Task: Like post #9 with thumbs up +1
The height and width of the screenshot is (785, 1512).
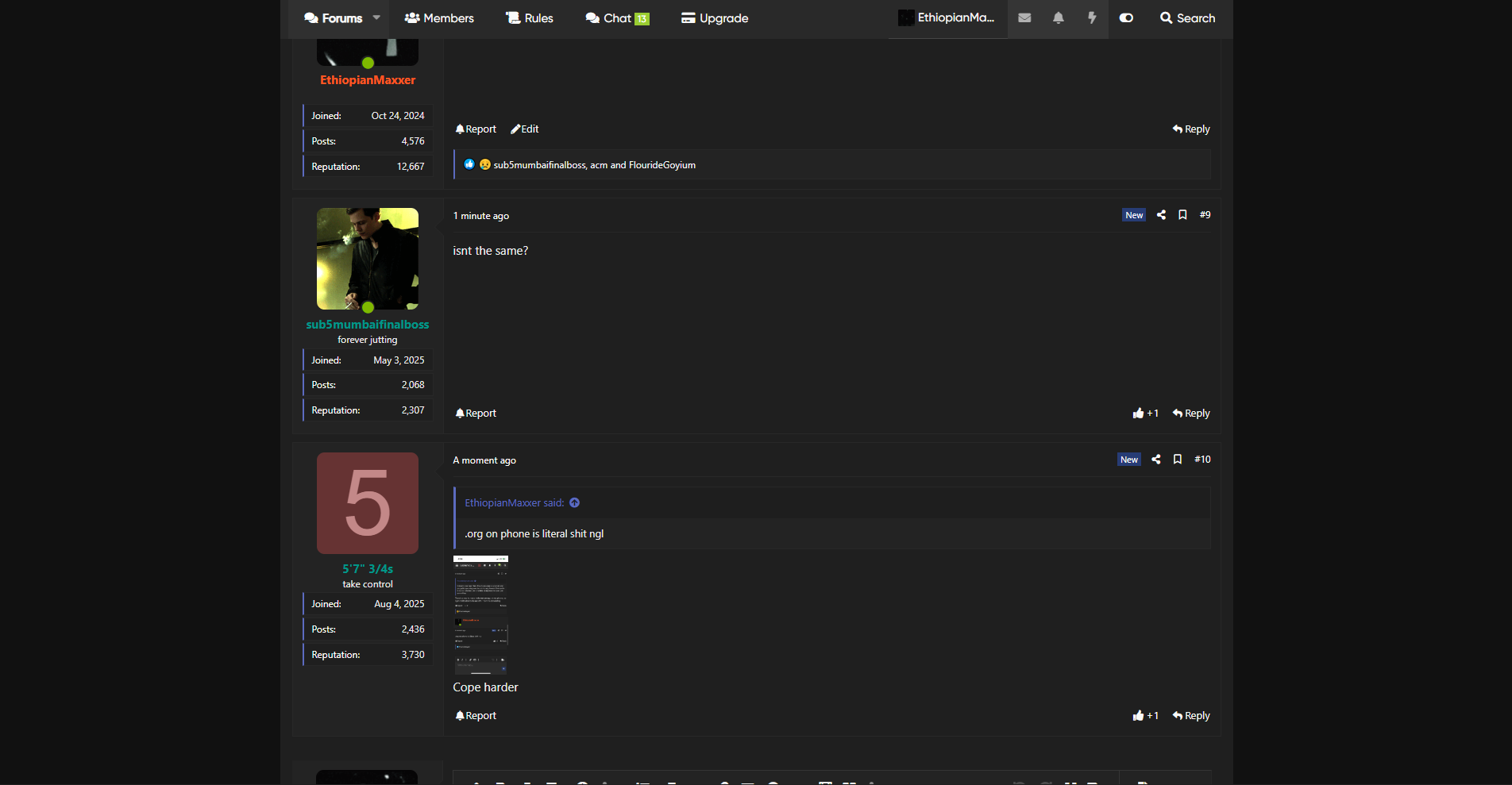Action: (x=1145, y=414)
